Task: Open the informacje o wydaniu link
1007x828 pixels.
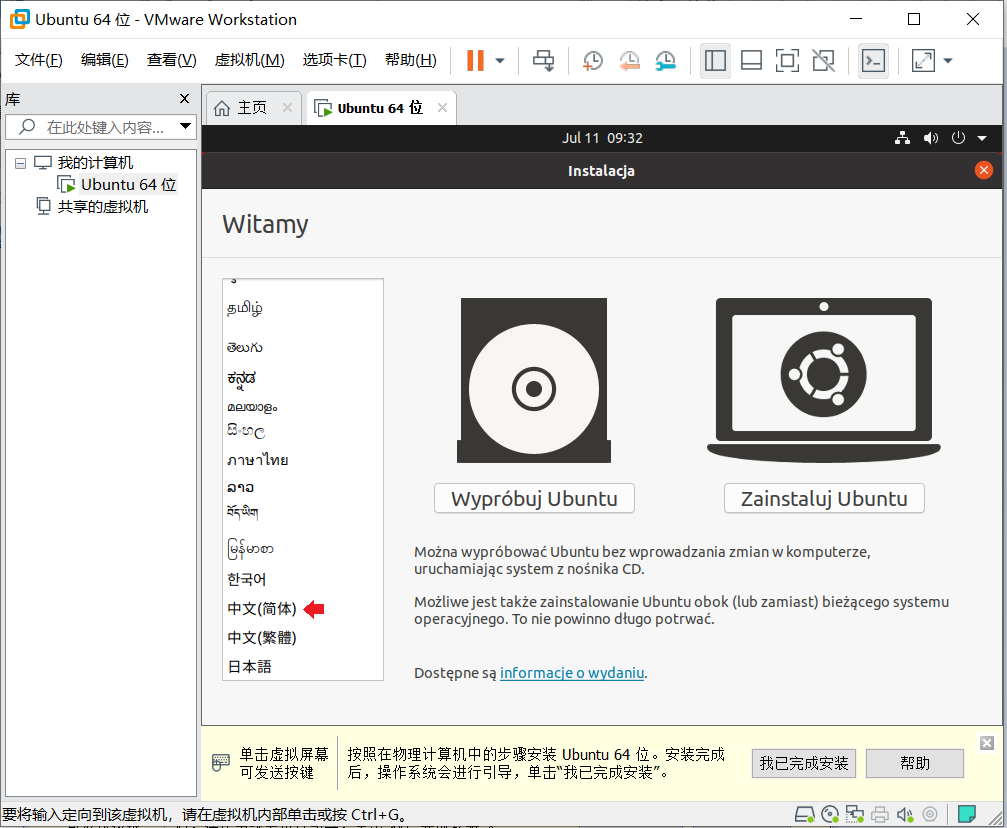Action: (x=571, y=672)
